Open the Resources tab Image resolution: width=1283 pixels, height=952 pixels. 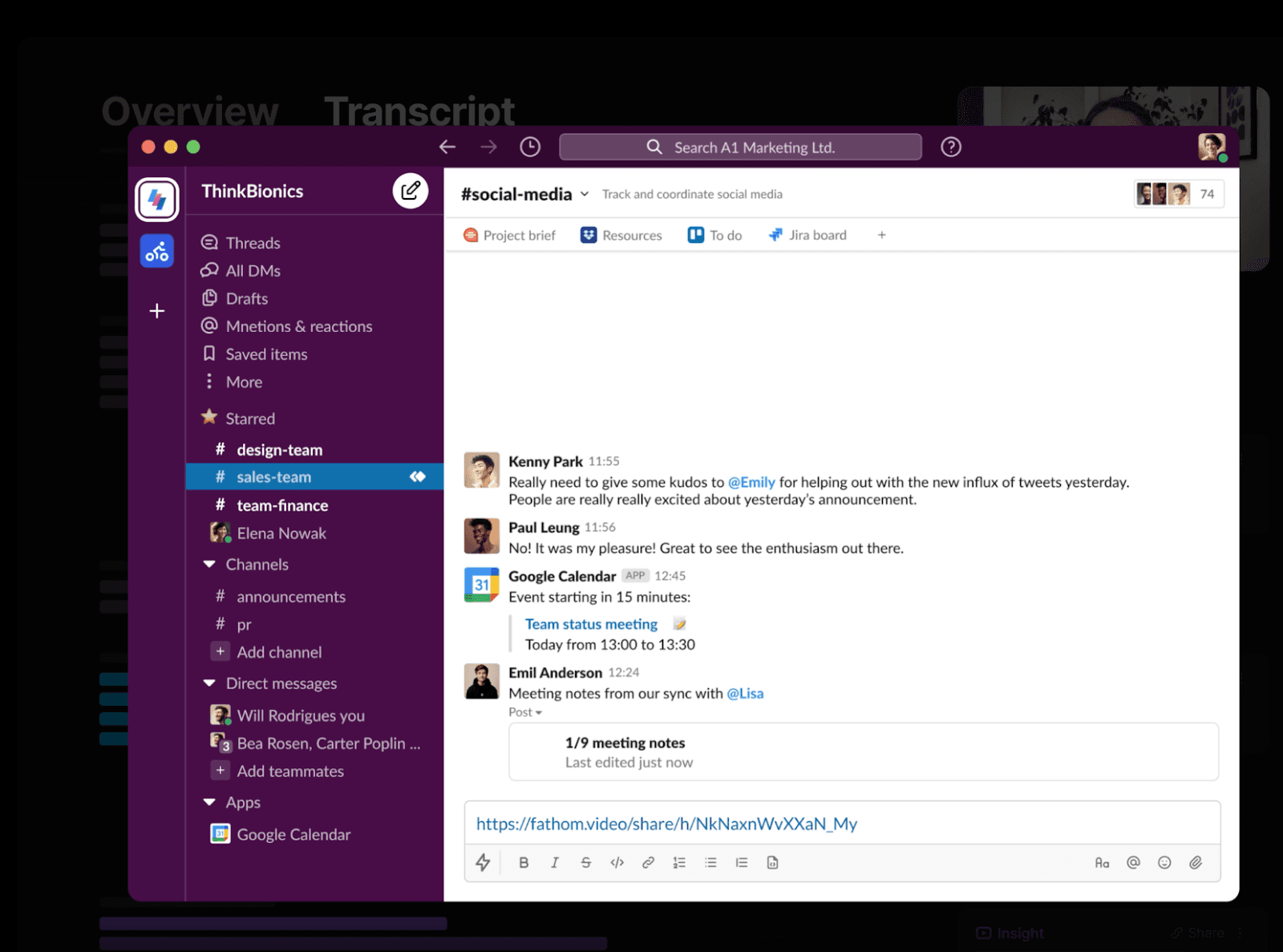coord(621,235)
